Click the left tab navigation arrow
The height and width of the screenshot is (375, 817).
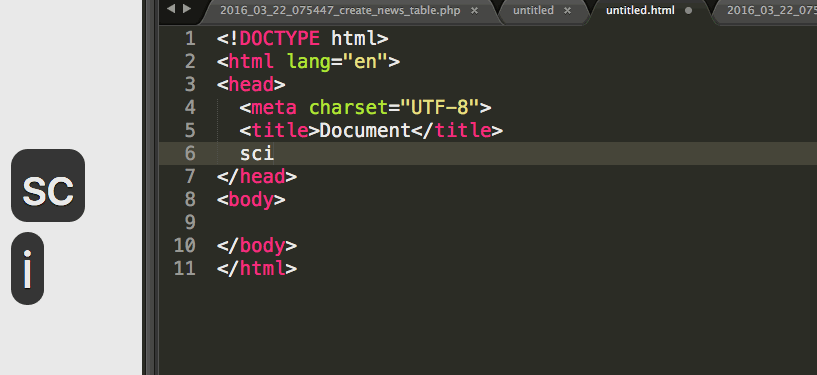171,9
